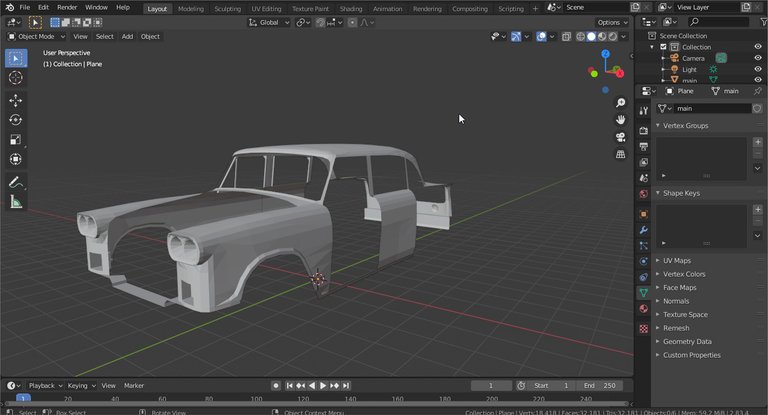Image resolution: width=768 pixels, height=415 pixels.
Task: Click the End frame 250 field
Action: pyautogui.click(x=600, y=386)
